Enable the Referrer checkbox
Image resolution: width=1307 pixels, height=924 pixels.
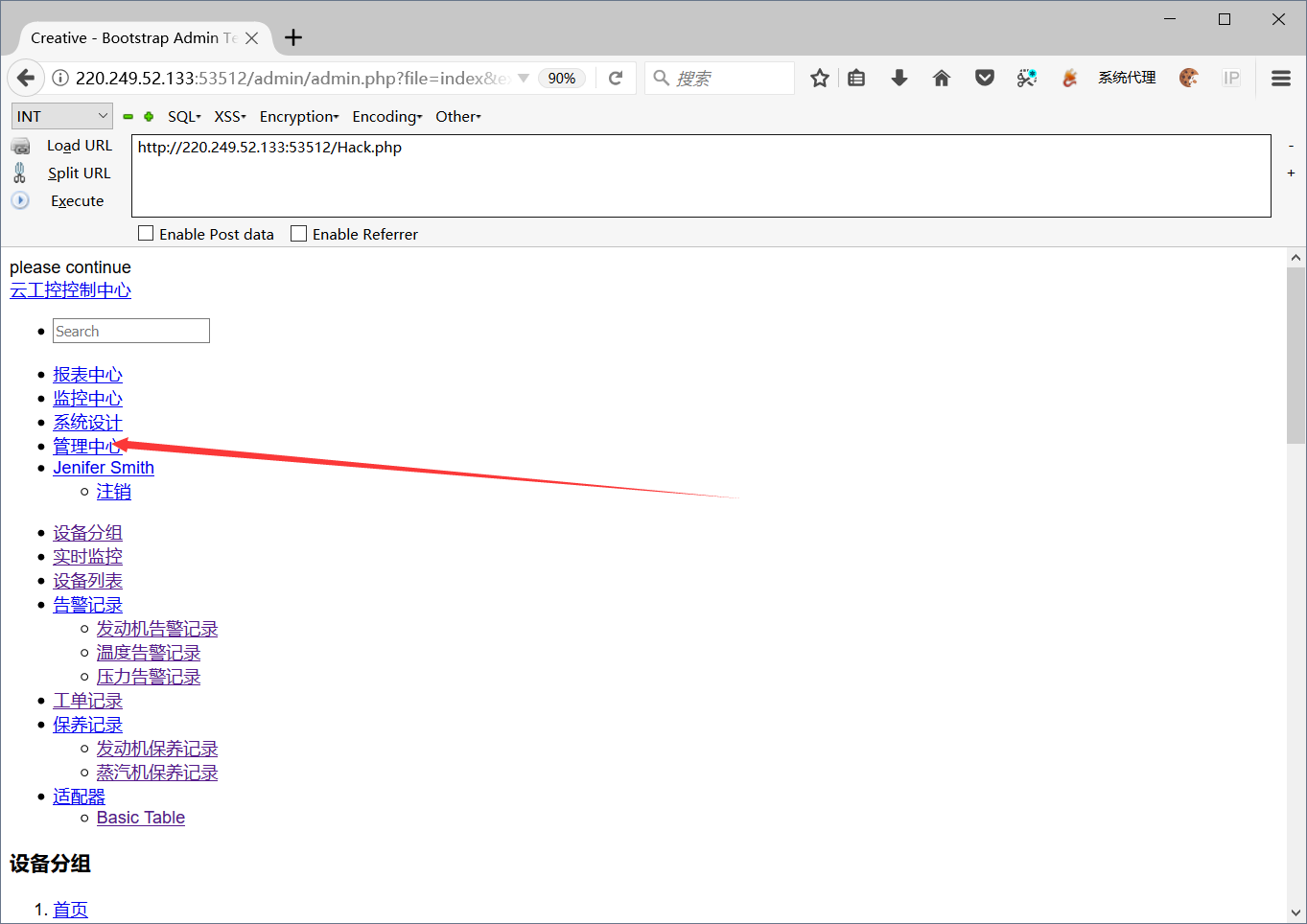[297, 233]
